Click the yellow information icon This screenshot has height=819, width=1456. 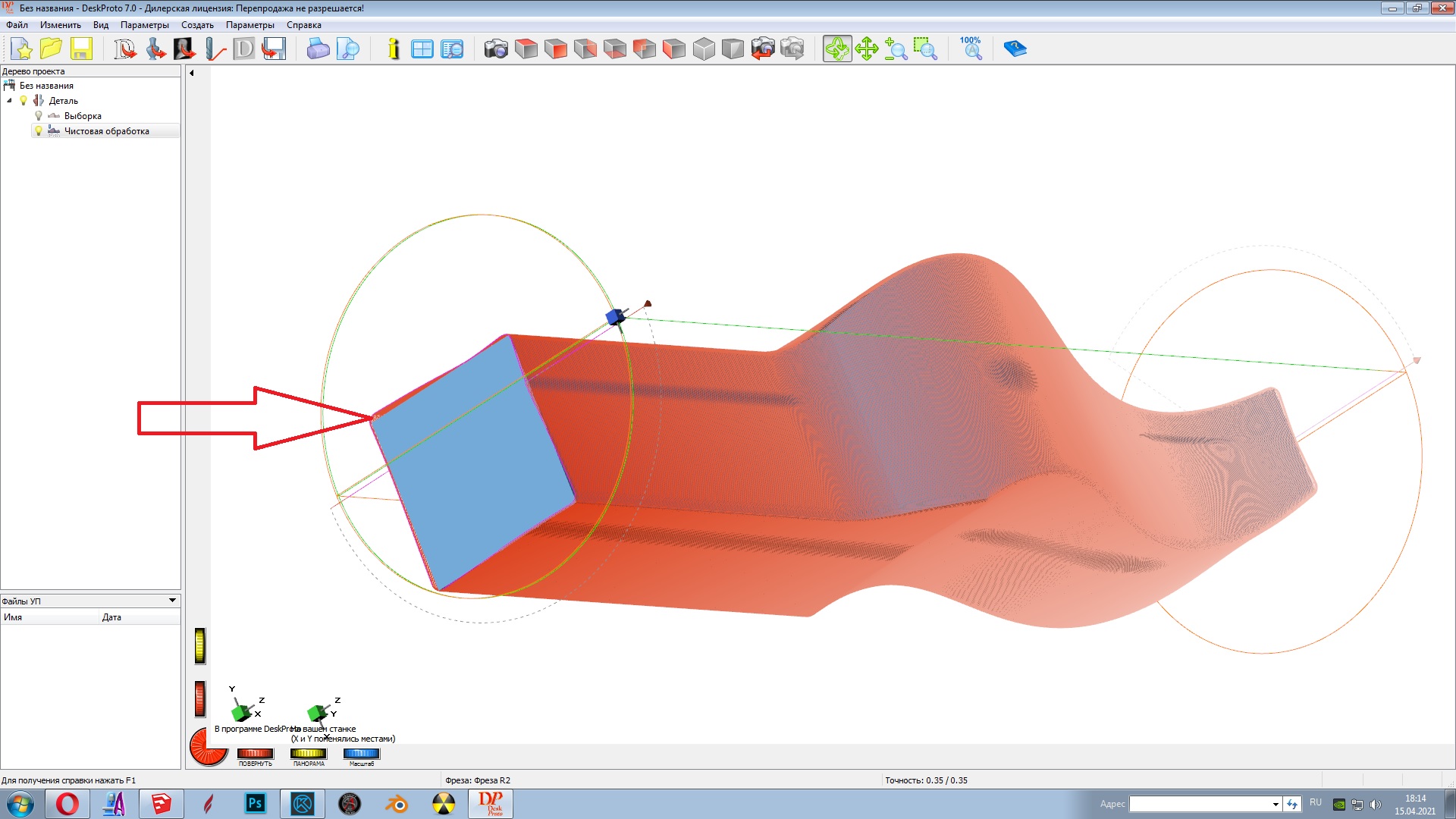[393, 49]
